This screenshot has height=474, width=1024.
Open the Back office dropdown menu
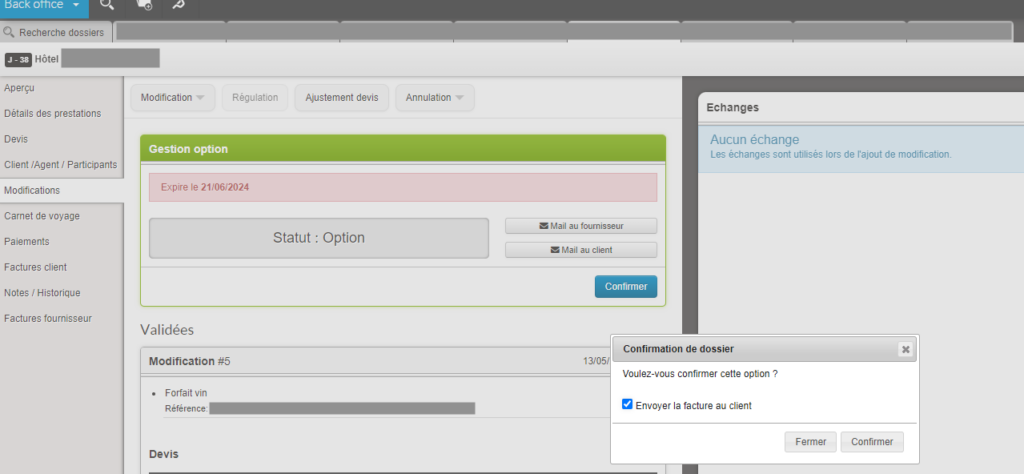[x=43, y=6]
